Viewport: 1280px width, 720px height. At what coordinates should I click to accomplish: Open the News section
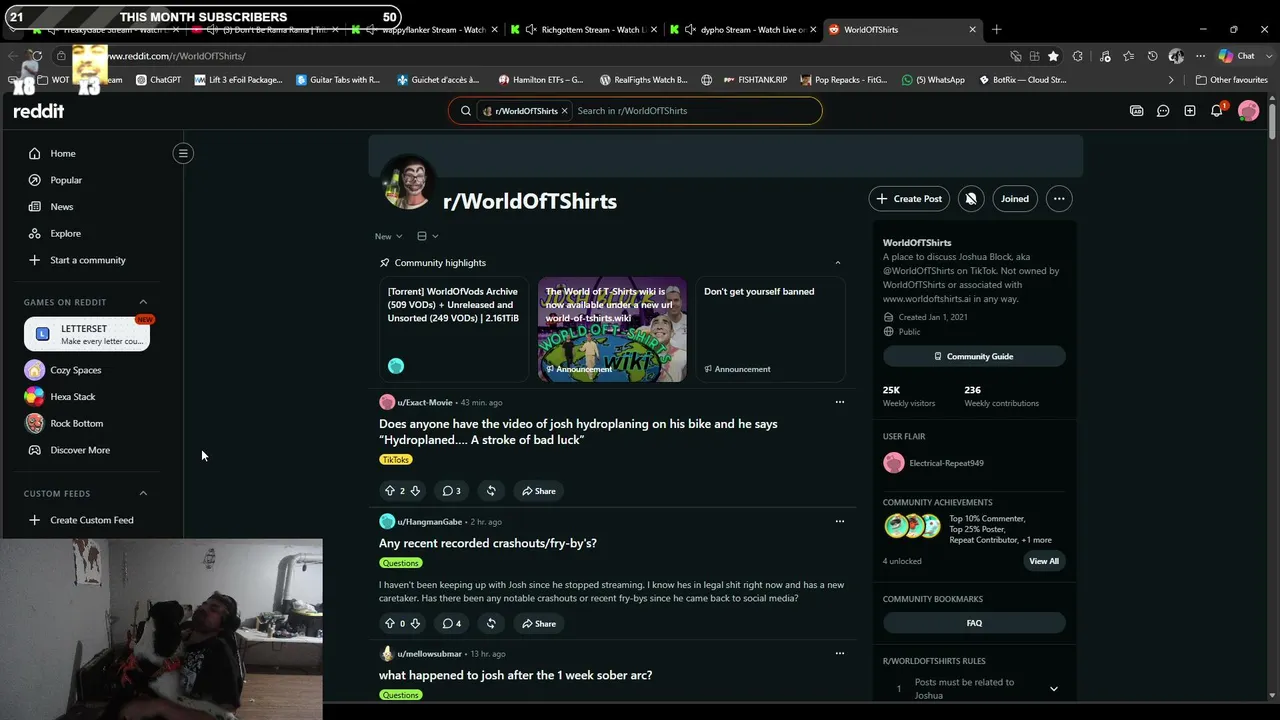point(61,207)
